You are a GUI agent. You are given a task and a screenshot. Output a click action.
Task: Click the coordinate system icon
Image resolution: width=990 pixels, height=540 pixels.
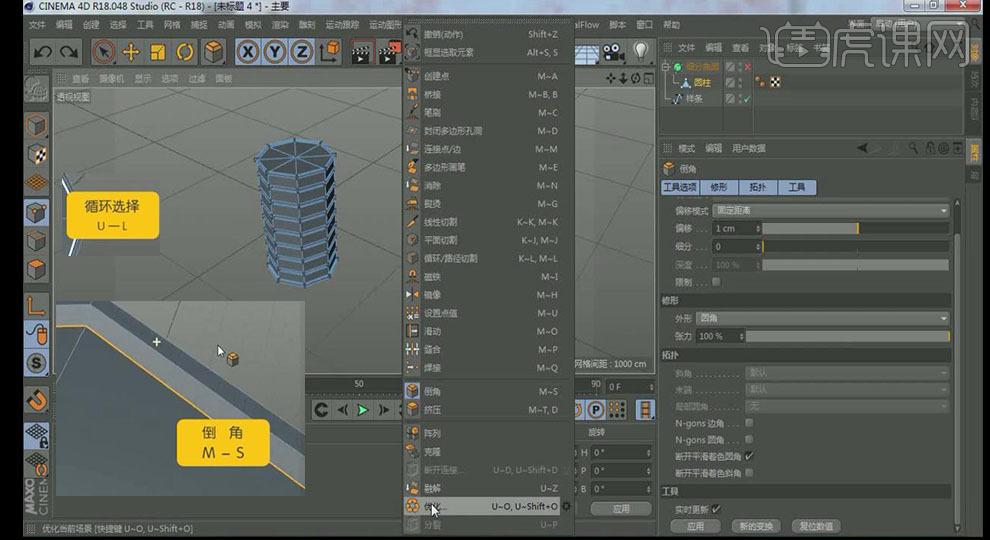pyautogui.click(x=330, y=52)
